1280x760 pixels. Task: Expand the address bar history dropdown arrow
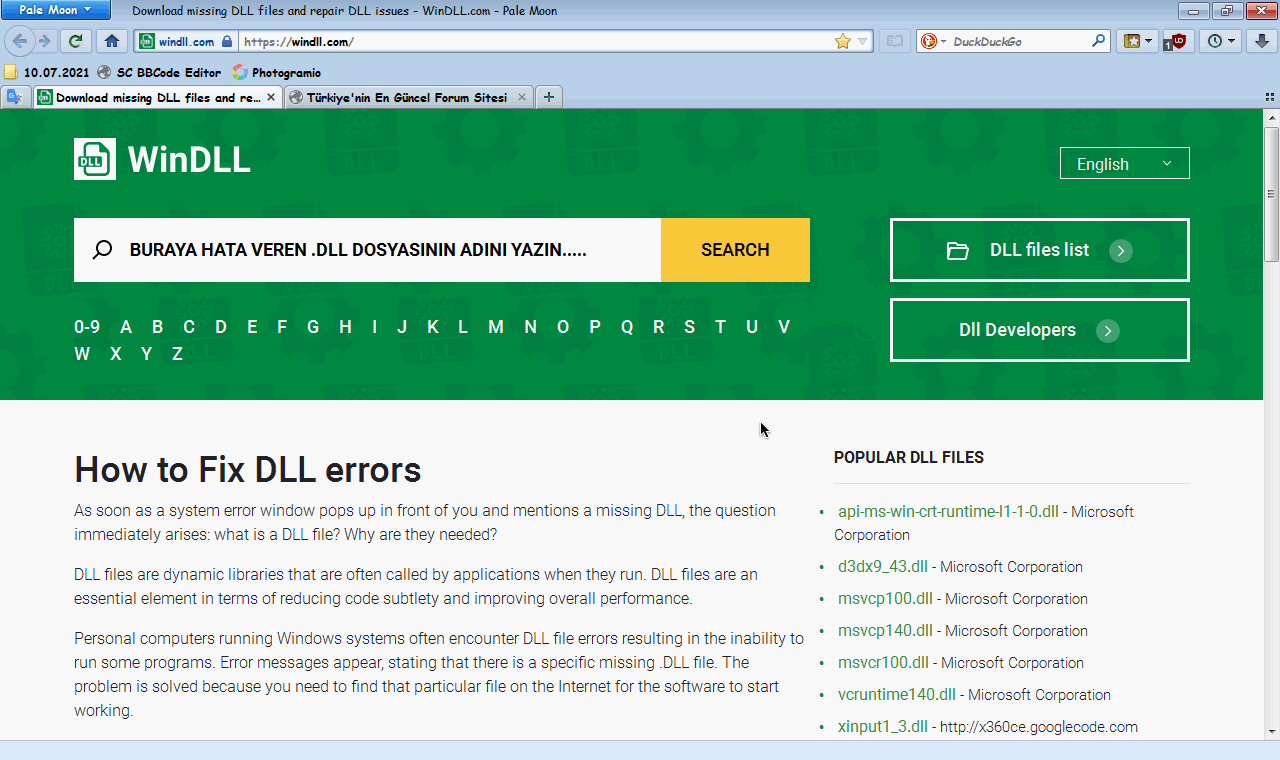(x=862, y=41)
